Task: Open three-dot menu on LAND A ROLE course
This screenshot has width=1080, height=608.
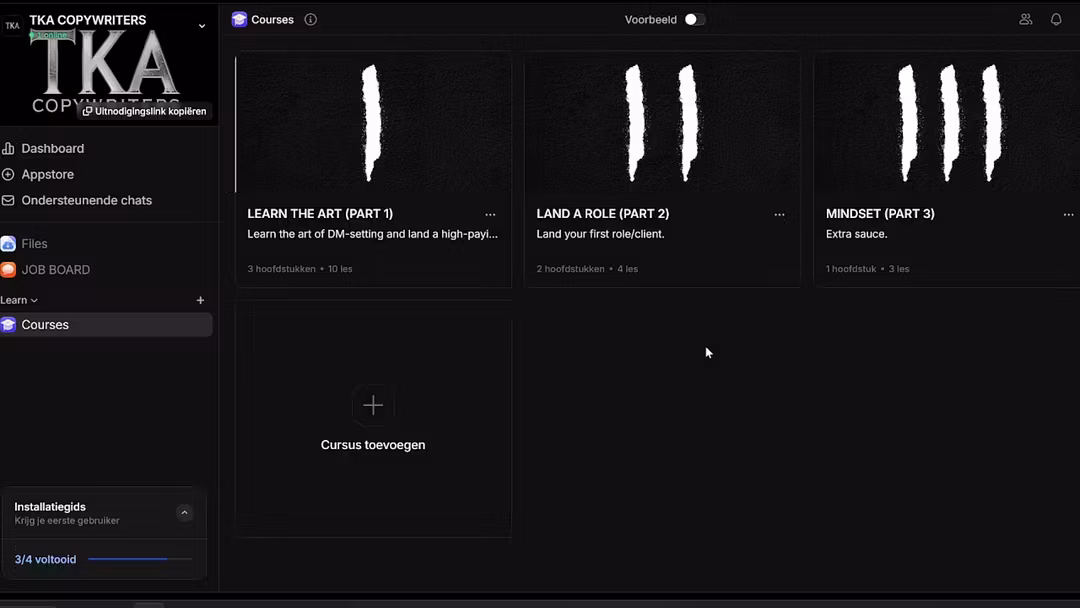Action: (779, 214)
